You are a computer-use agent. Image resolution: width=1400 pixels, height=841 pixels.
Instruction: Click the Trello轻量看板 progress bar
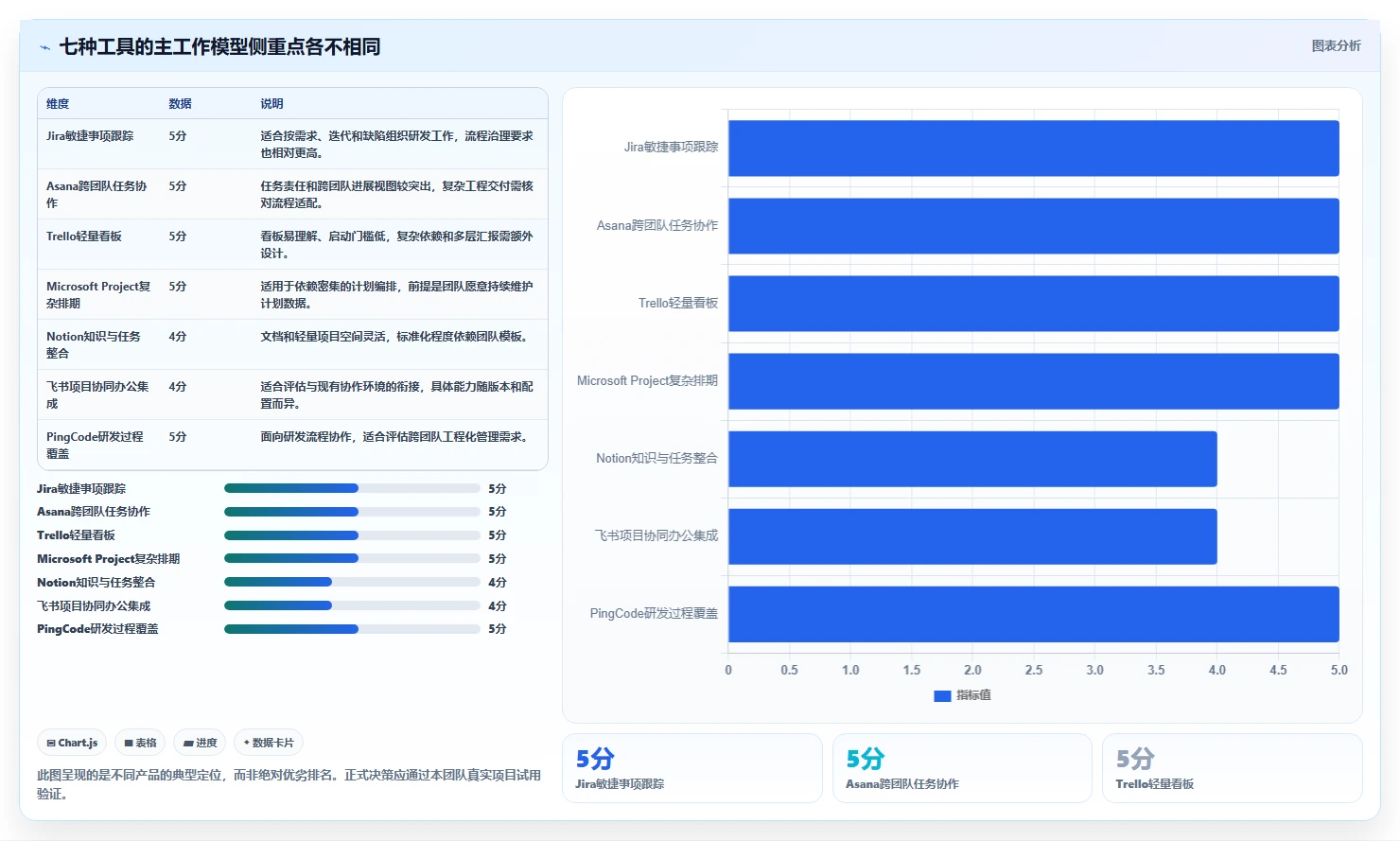352,534
